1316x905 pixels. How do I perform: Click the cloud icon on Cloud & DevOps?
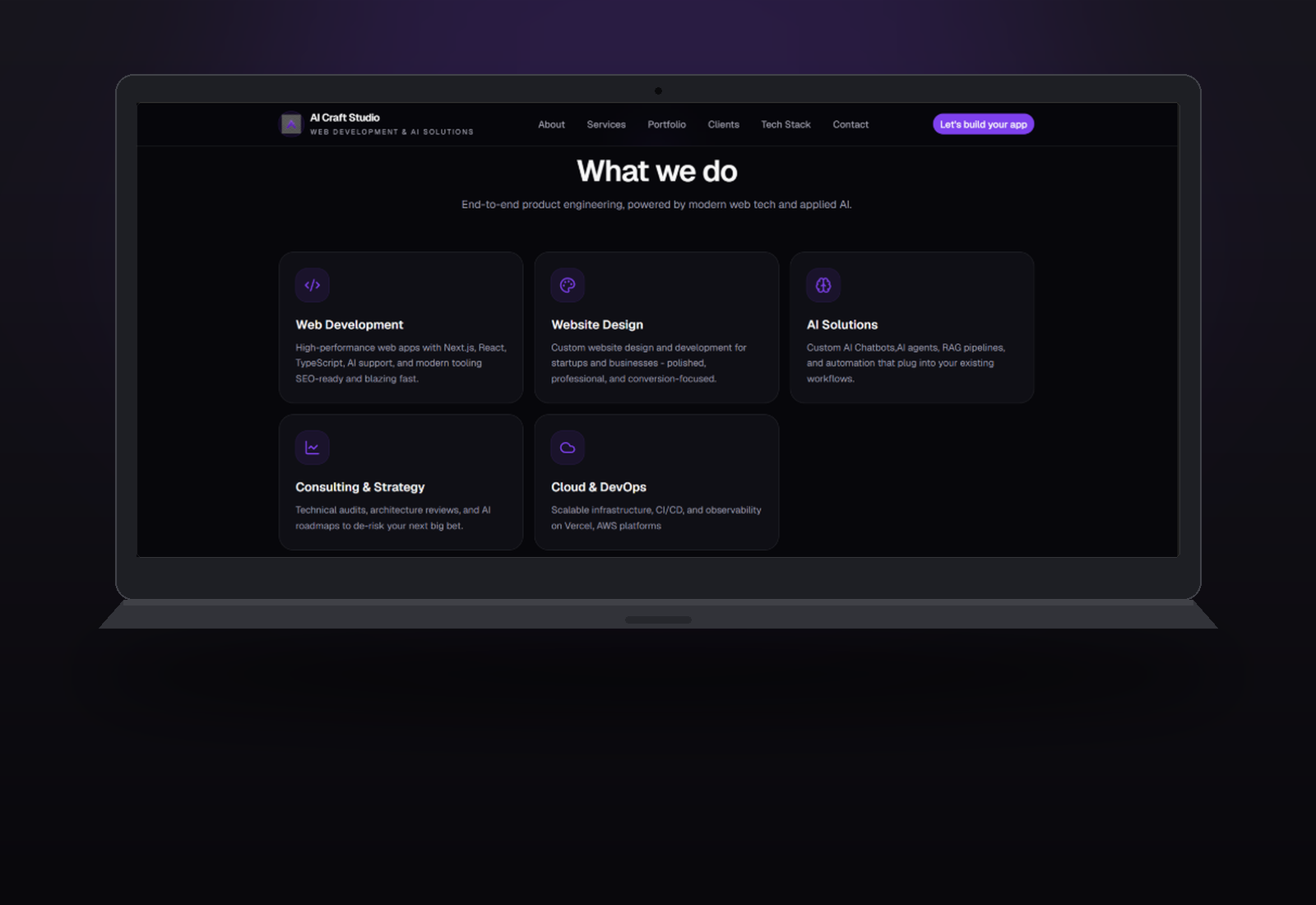click(568, 448)
